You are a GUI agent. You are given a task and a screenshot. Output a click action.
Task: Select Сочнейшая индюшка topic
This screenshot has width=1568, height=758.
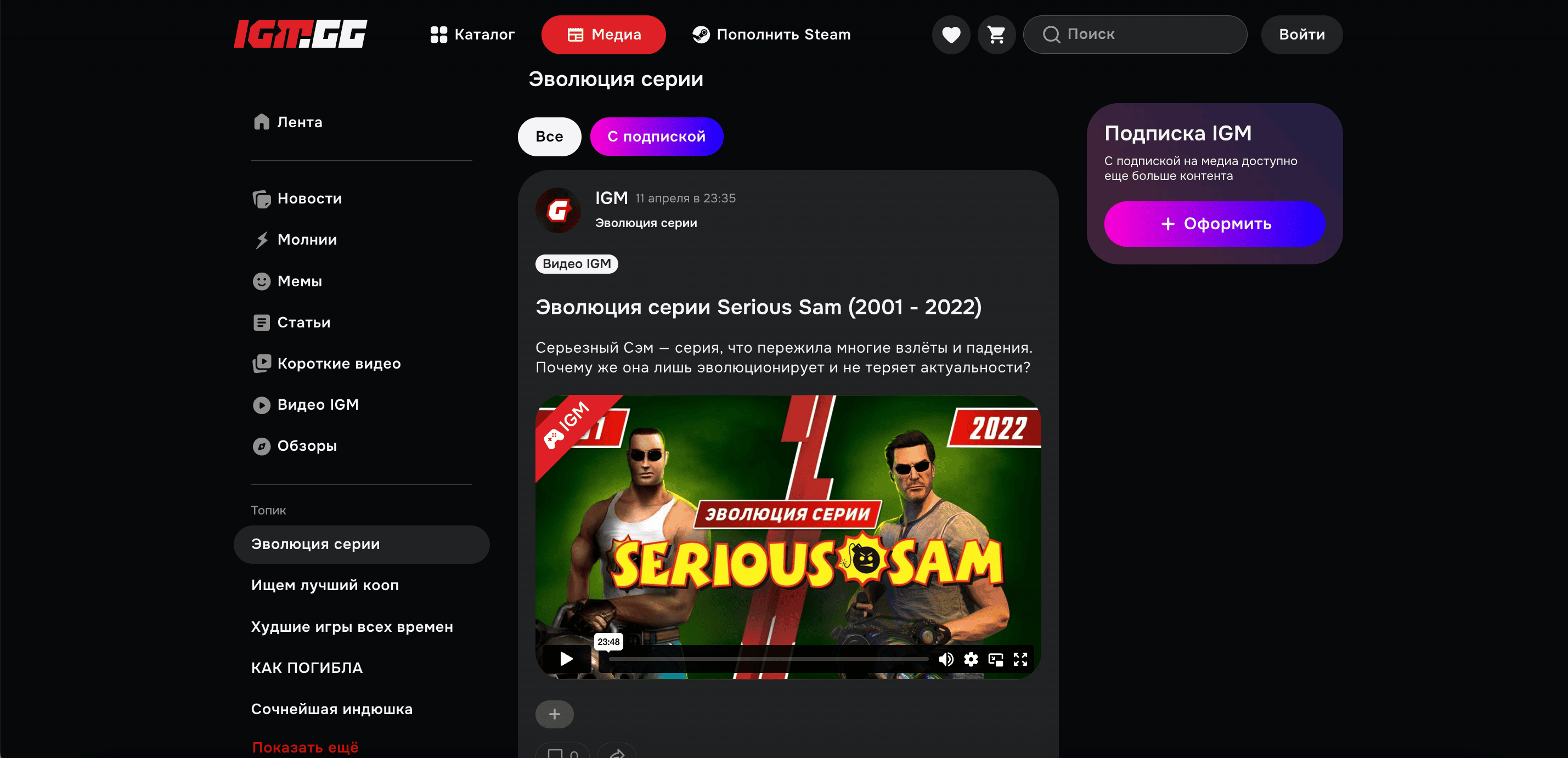332,709
